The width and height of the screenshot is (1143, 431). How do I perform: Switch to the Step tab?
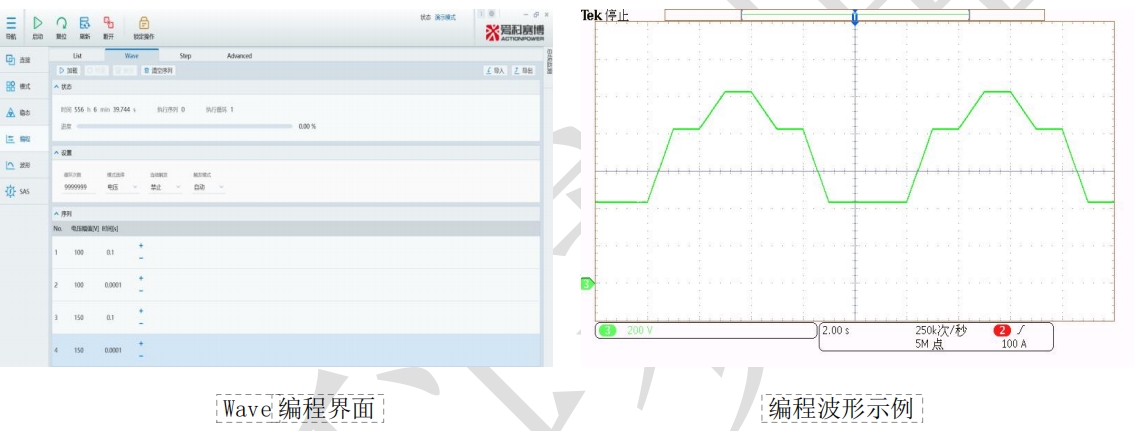click(185, 55)
